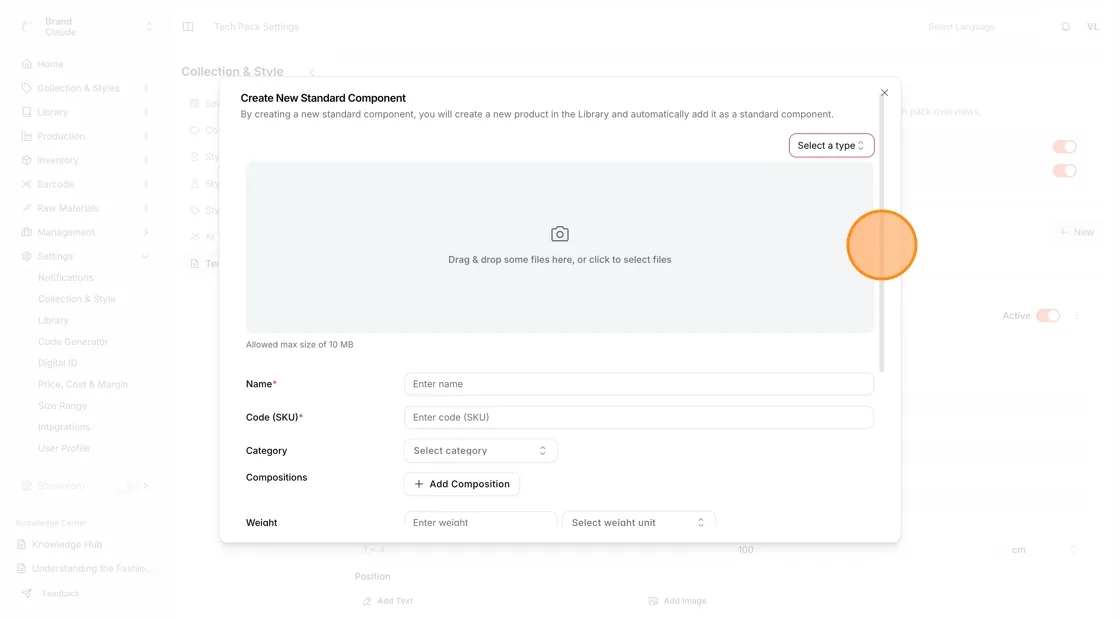Click the Production sidebar icon
This screenshot has height=619, width=1120.
coord(26,136)
